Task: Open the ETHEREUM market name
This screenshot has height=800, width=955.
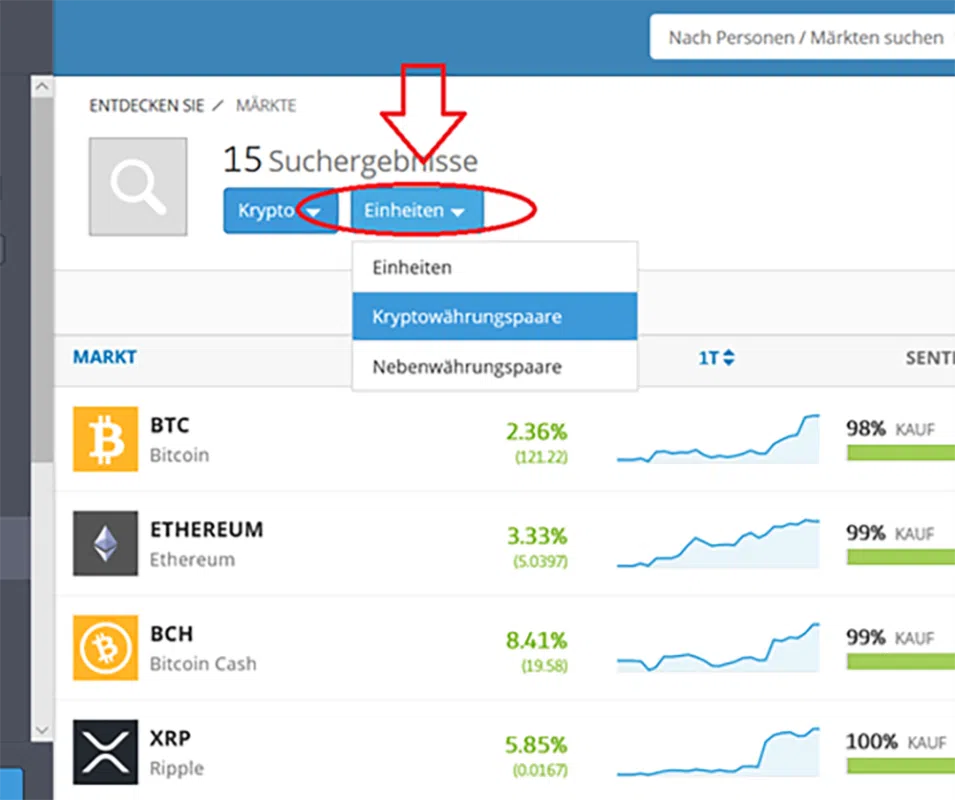Action: 207,530
